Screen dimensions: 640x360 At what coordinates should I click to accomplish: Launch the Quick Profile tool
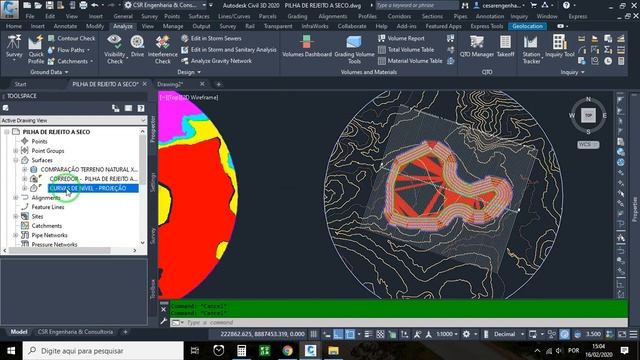click(36, 49)
